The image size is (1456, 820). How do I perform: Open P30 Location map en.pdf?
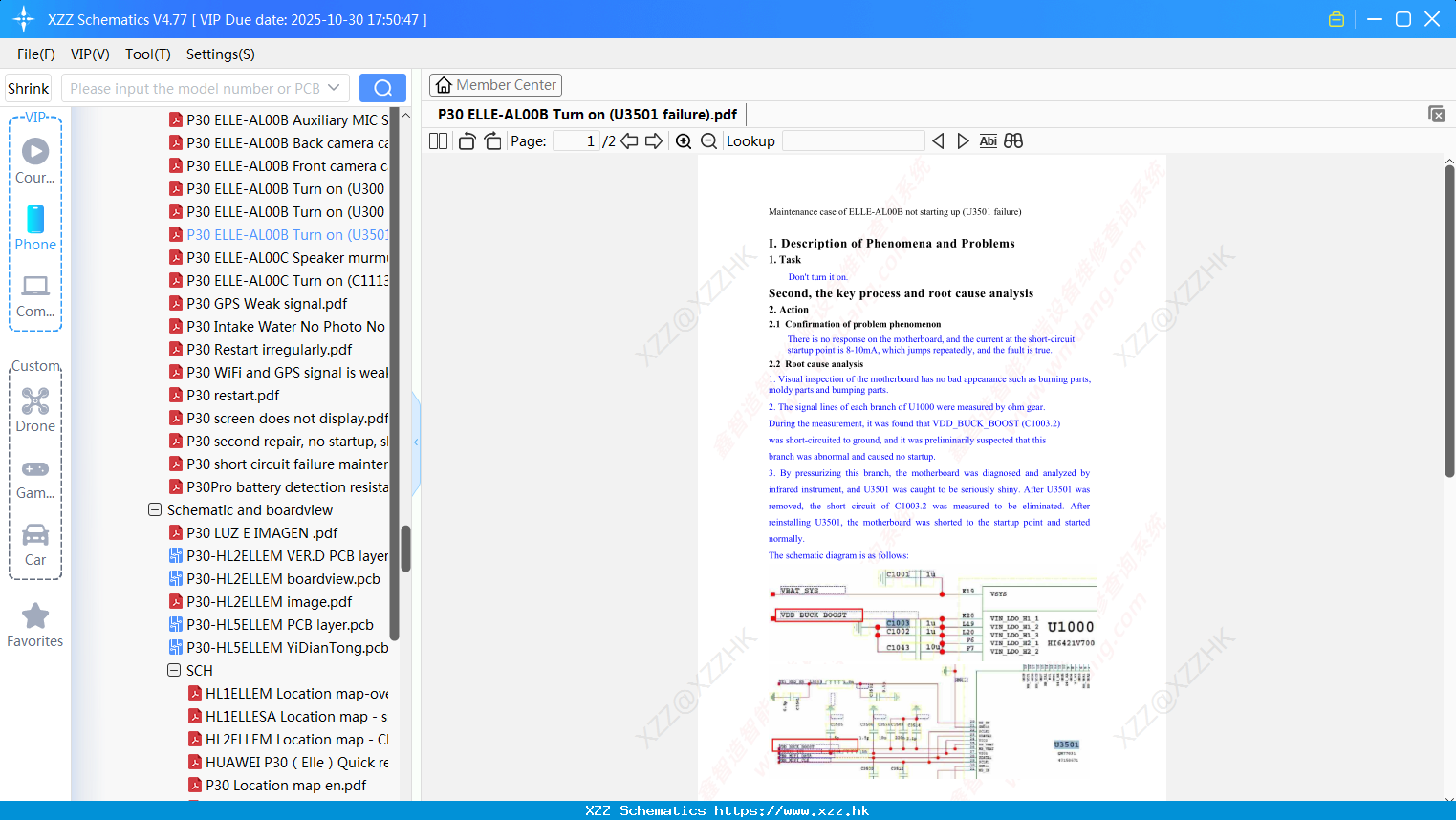coord(277,786)
